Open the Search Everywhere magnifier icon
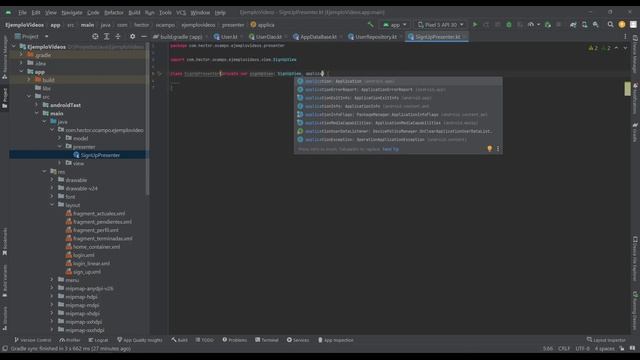 [x=610, y=24]
